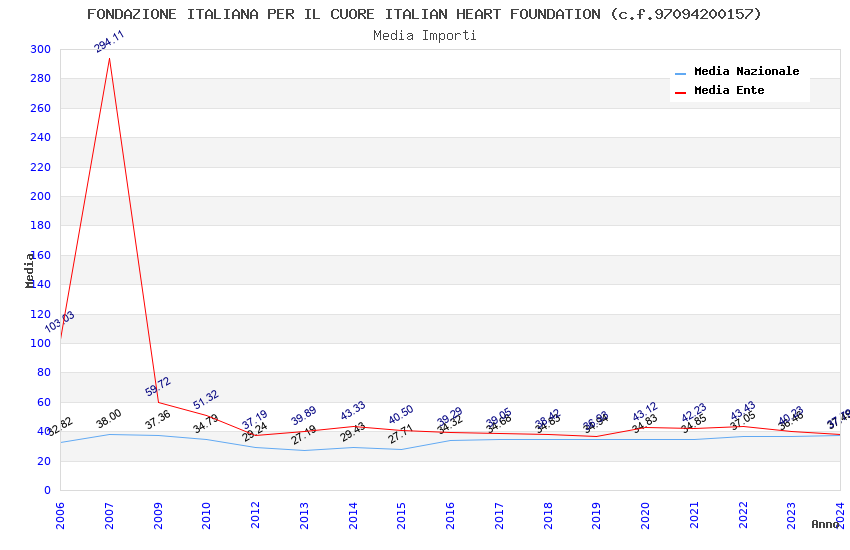Click the 300 value on y-axis

pos(40,49)
